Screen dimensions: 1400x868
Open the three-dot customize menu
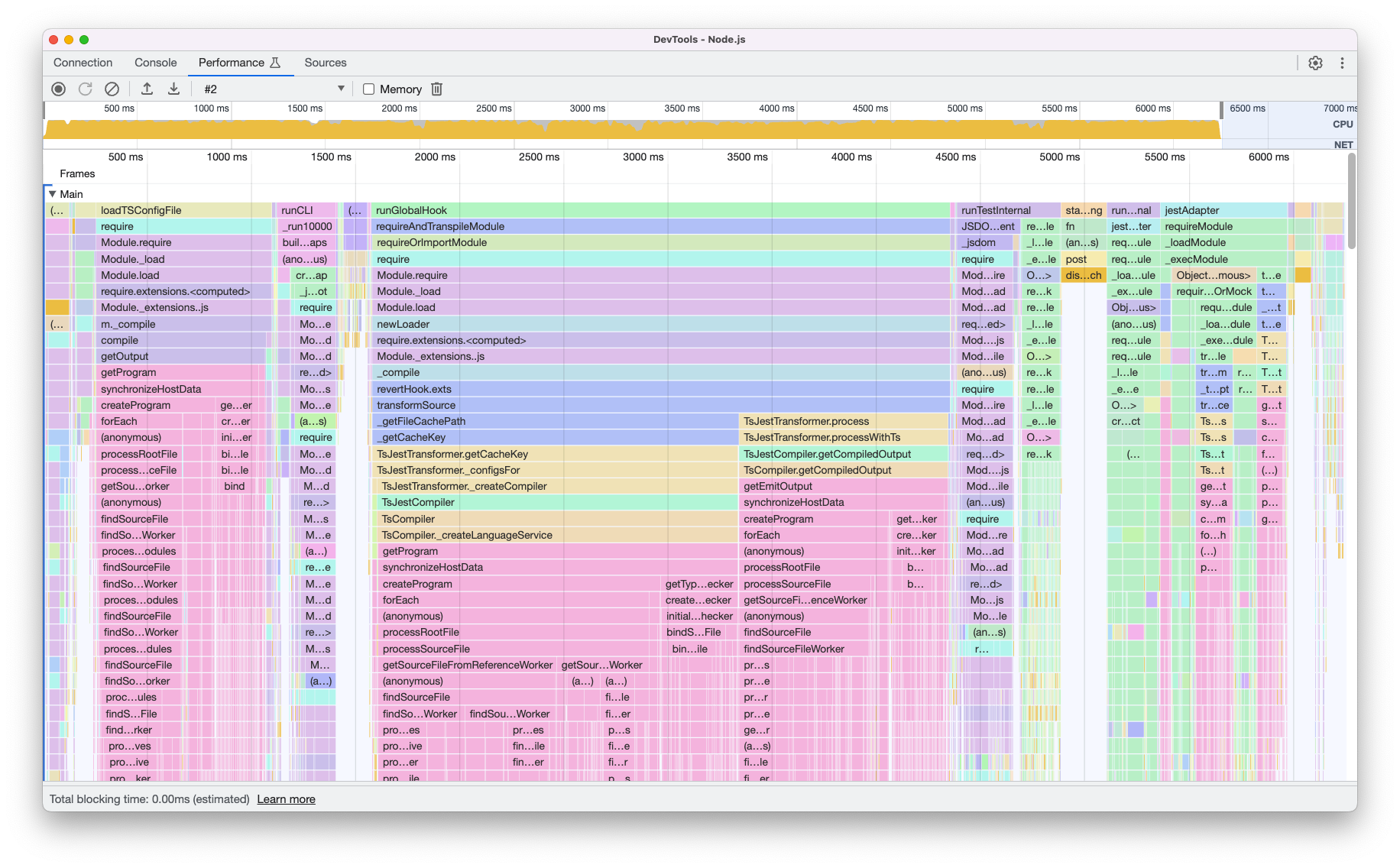click(x=1342, y=63)
